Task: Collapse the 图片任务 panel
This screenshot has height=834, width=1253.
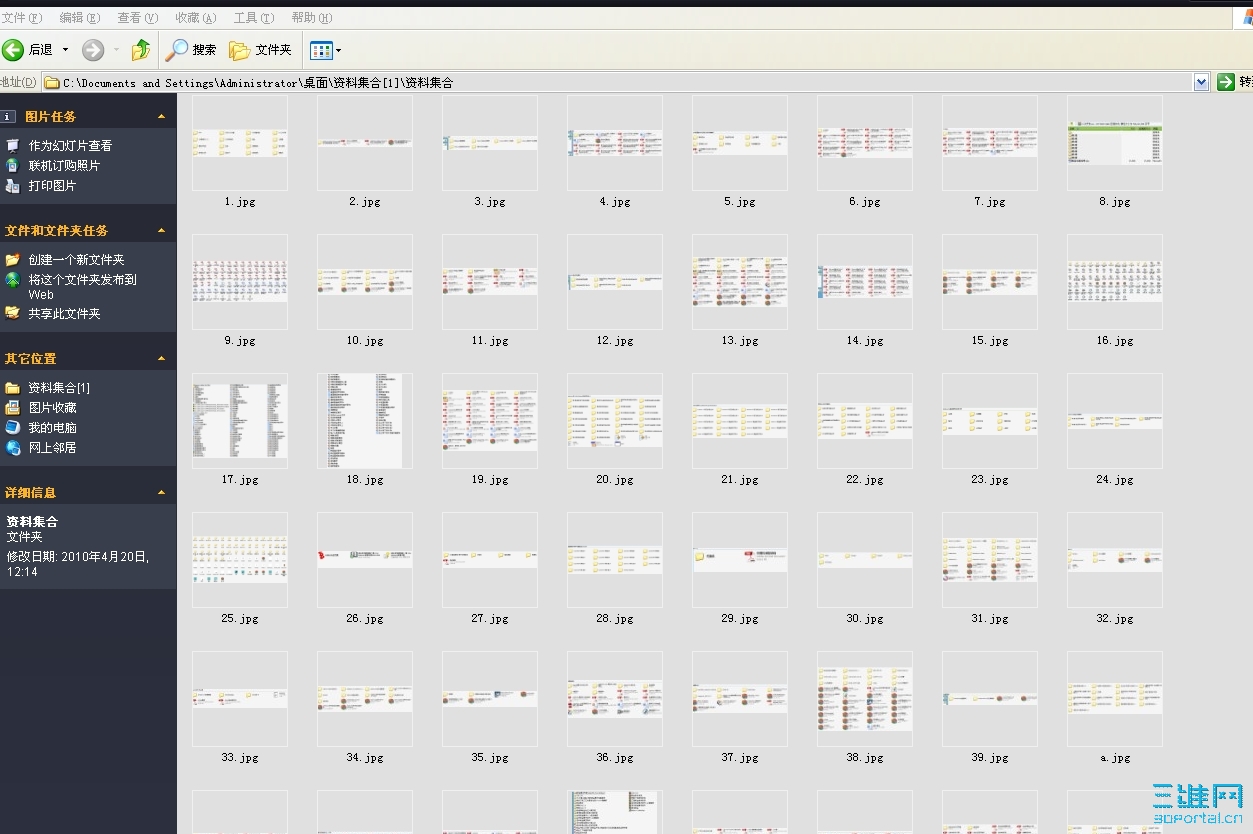Action: coord(162,117)
